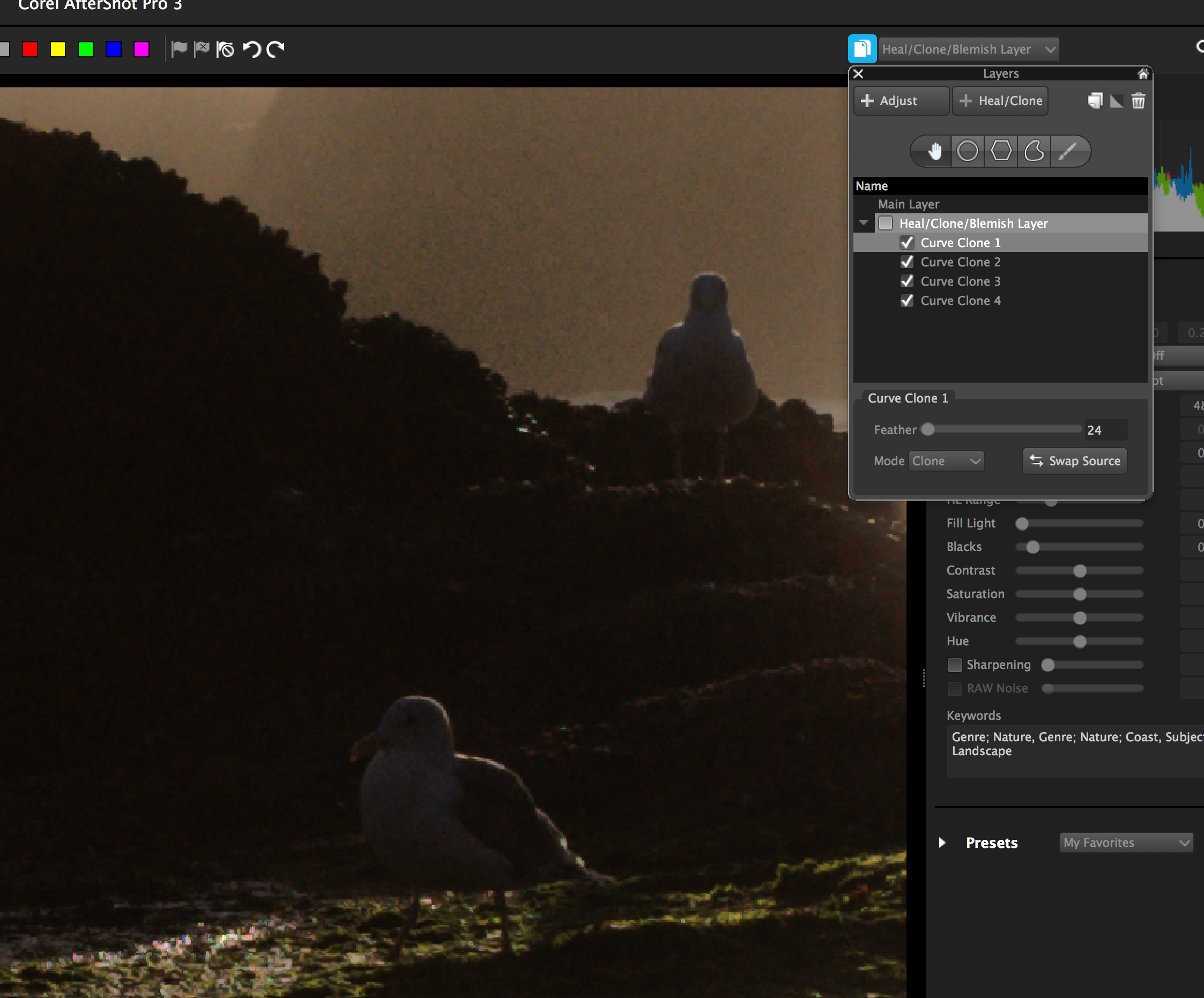Click the Swap Source button

coord(1074,461)
